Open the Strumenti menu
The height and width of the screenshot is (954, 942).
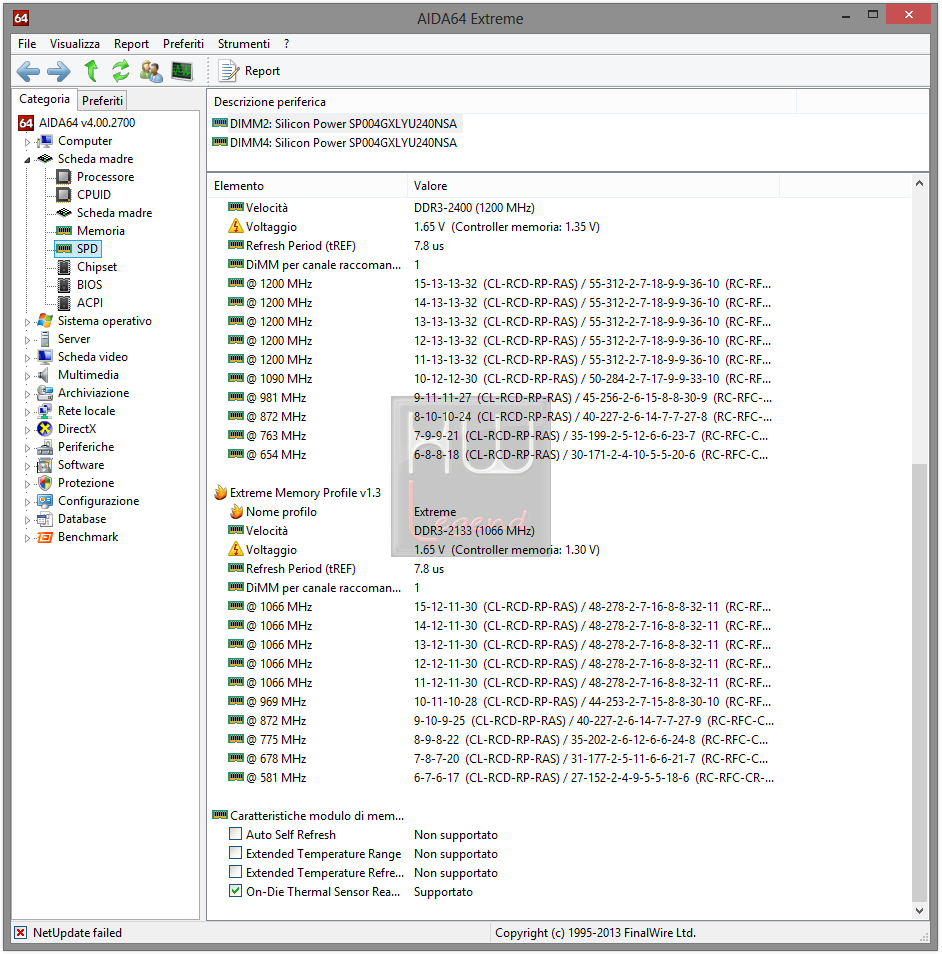[x=243, y=44]
